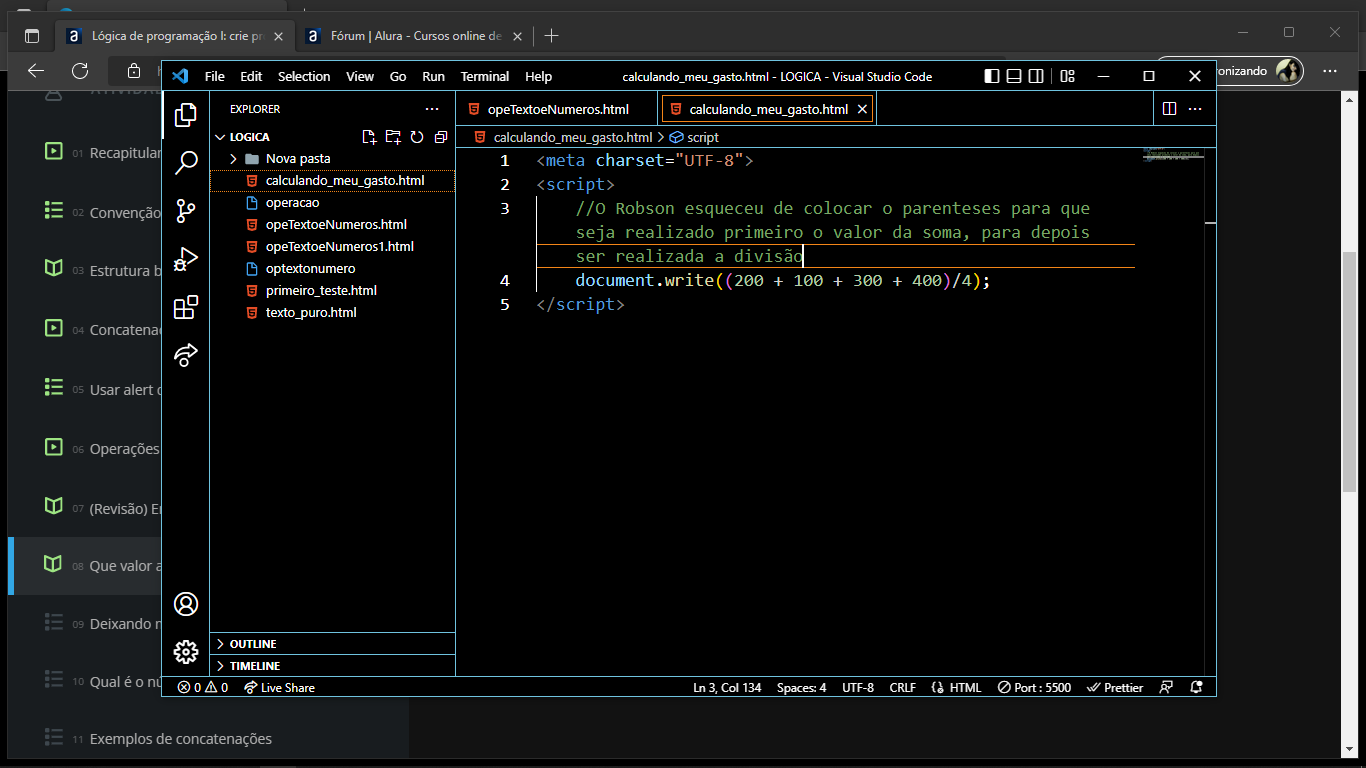Screen dimensions: 1366x768
Task: Click the script breadcrumb item
Action: [694, 137]
